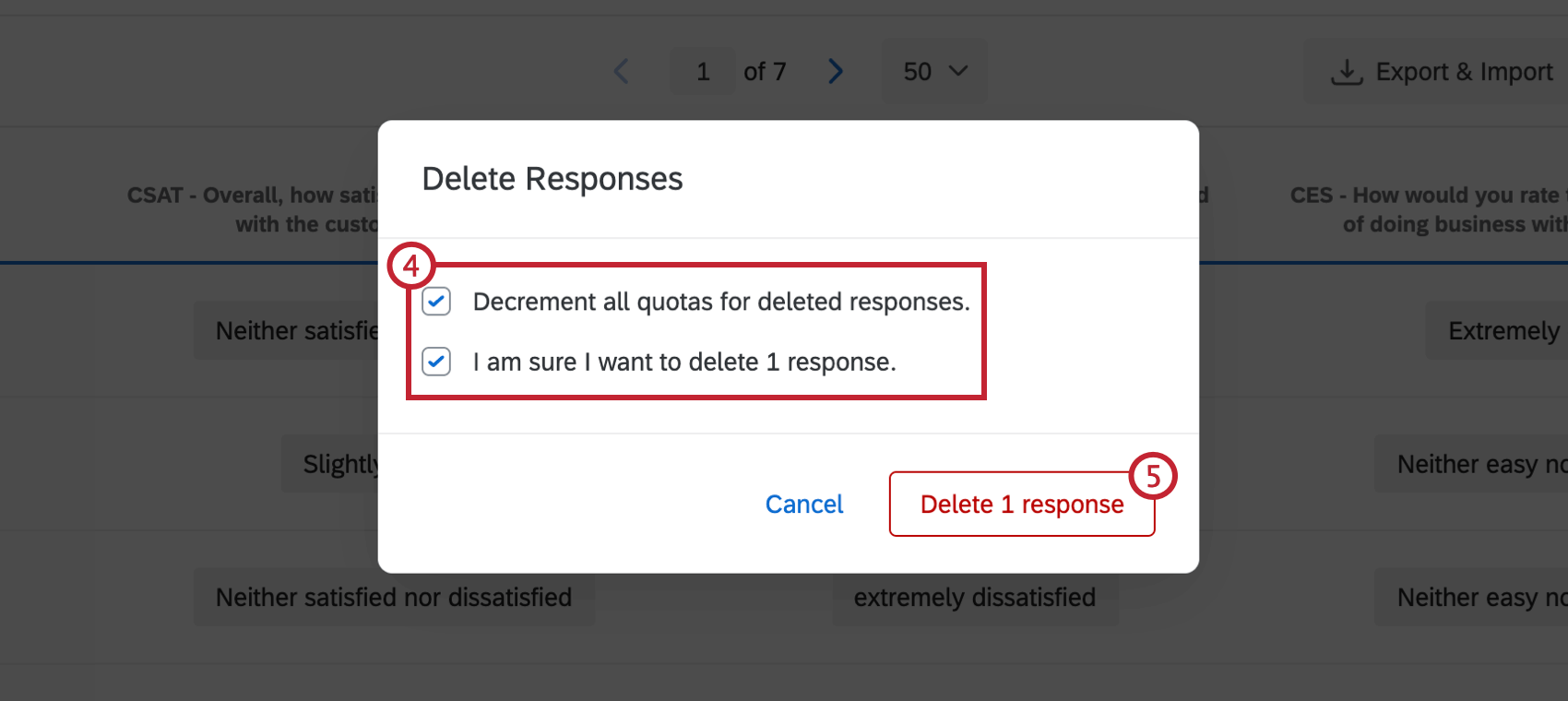
Task: Click the extremely dissatisfied response cell
Action: point(975,597)
